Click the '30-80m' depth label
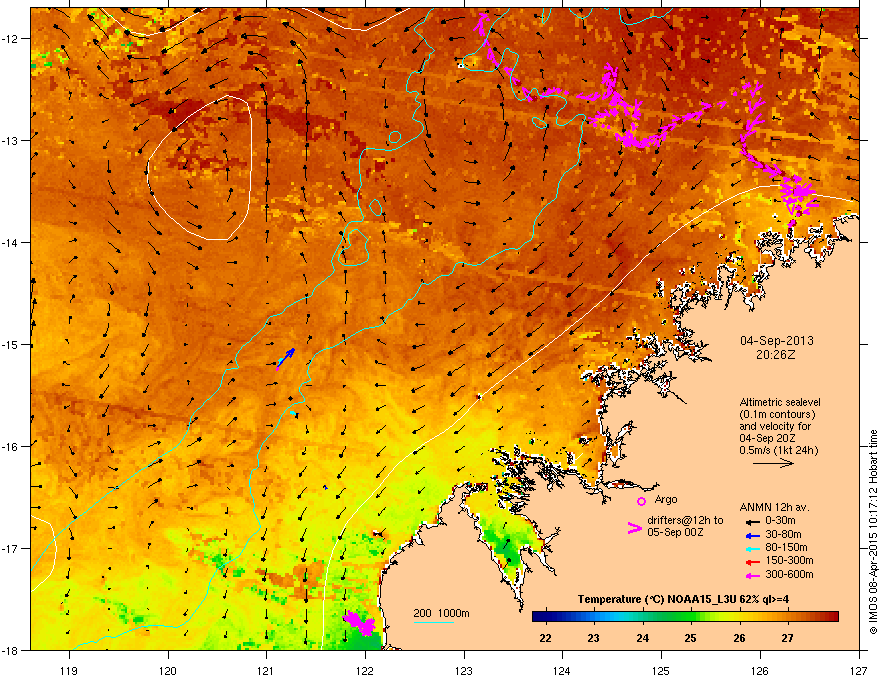The height and width of the screenshot is (680, 880). pyautogui.click(x=783, y=535)
